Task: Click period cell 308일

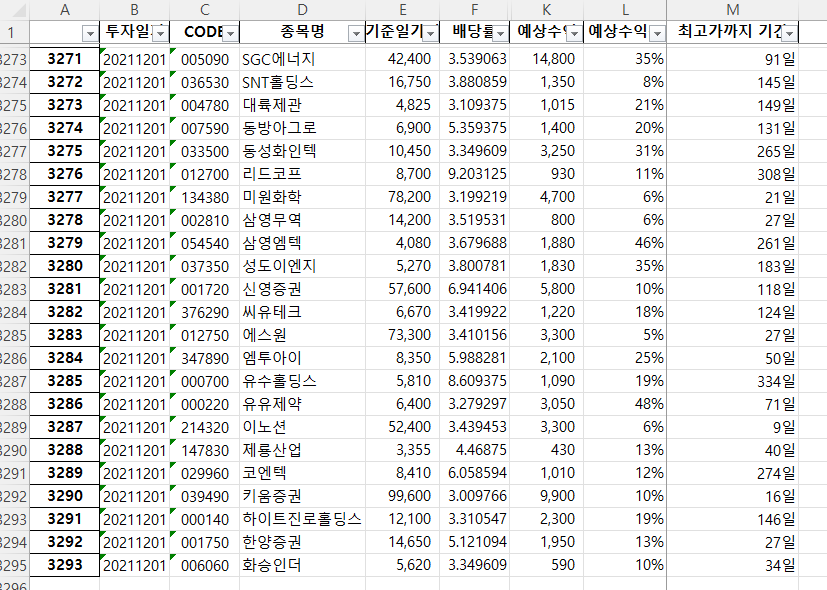Action: pos(733,174)
